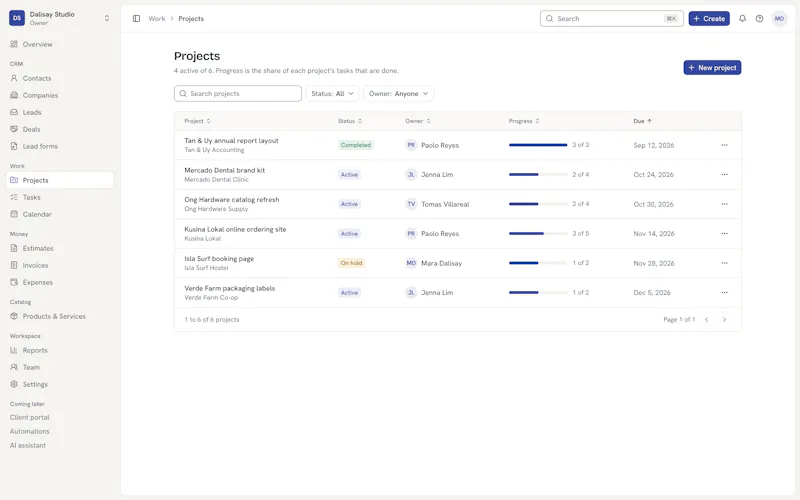Click the Invoices receipt icon
800x500 pixels.
pos(14,265)
